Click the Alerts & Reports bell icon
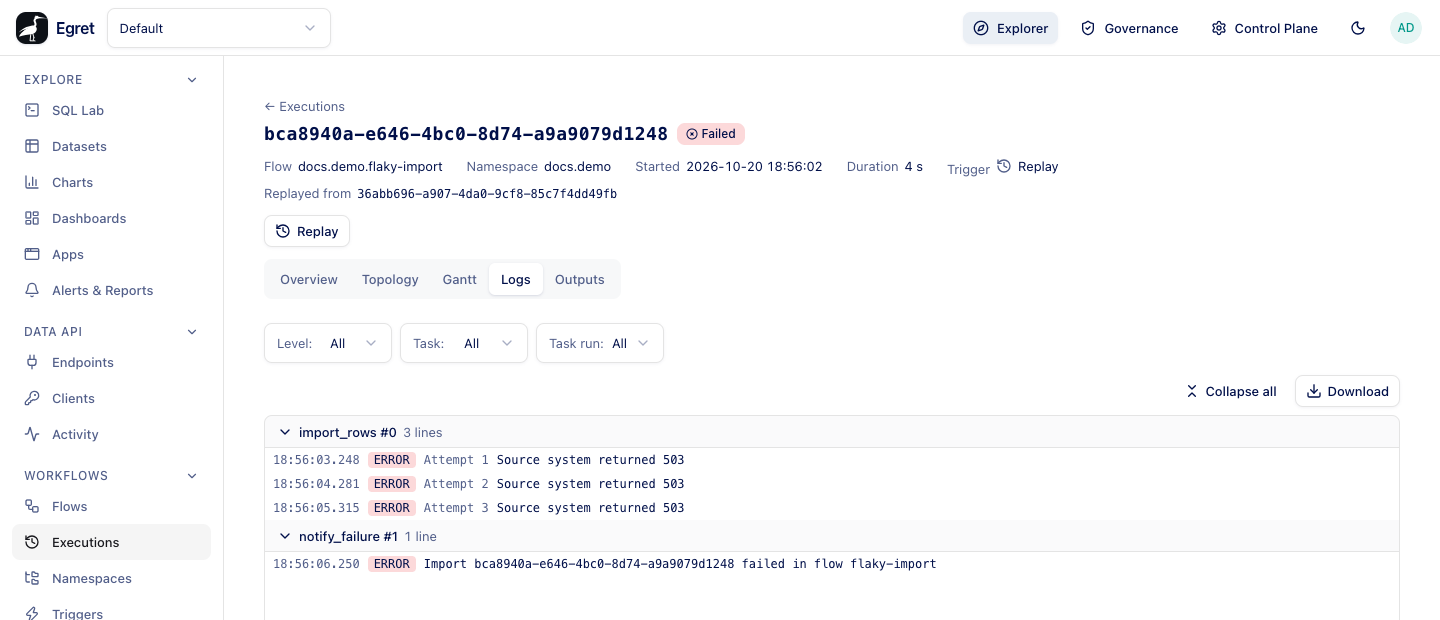The width and height of the screenshot is (1440, 620). pyautogui.click(x=32, y=290)
